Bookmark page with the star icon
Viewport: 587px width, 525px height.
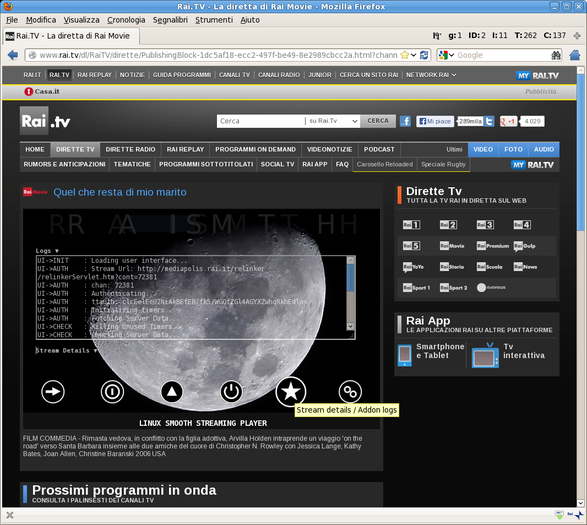coord(405,55)
